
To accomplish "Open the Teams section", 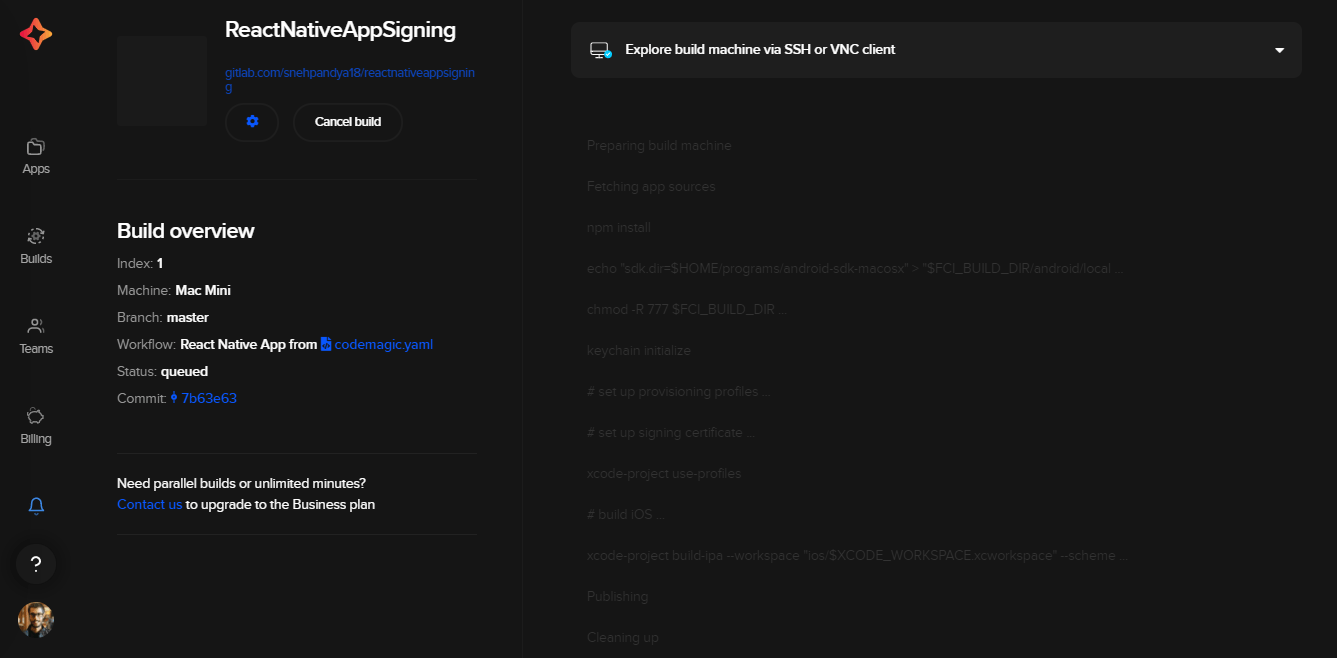I will 36,337.
